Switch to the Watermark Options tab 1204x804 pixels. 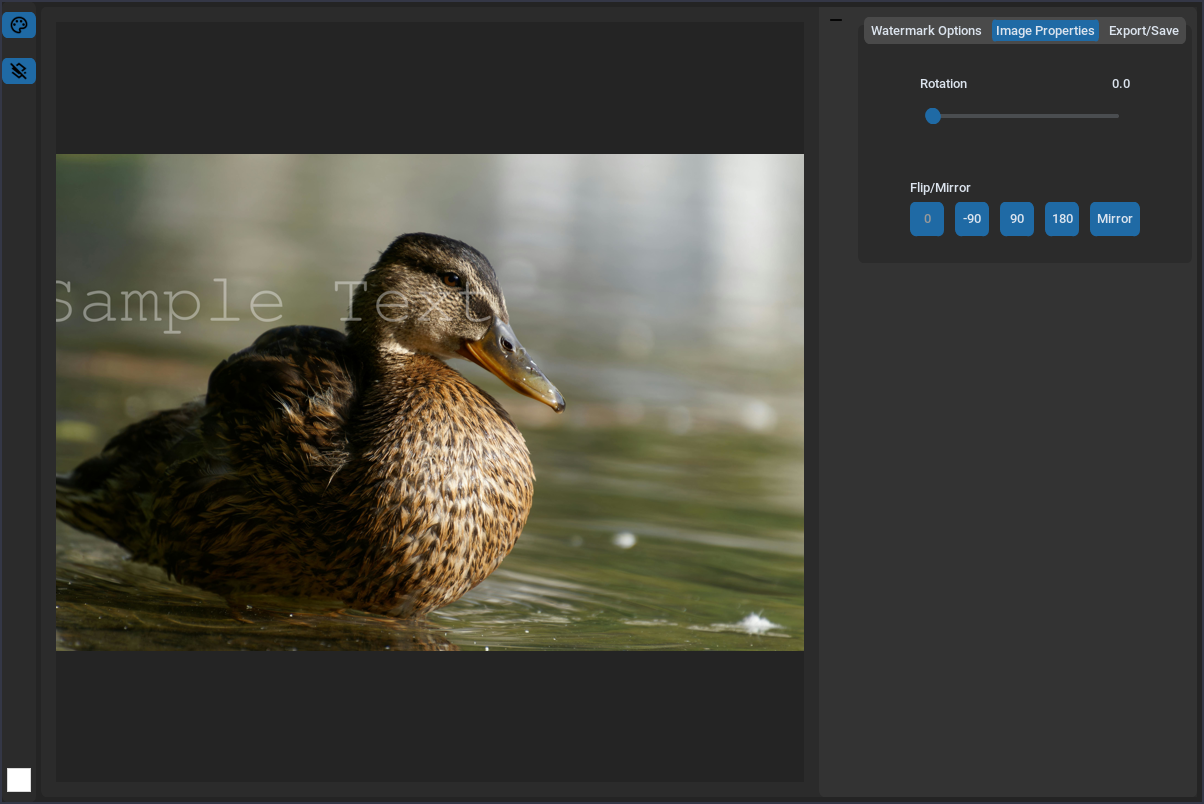[926, 31]
